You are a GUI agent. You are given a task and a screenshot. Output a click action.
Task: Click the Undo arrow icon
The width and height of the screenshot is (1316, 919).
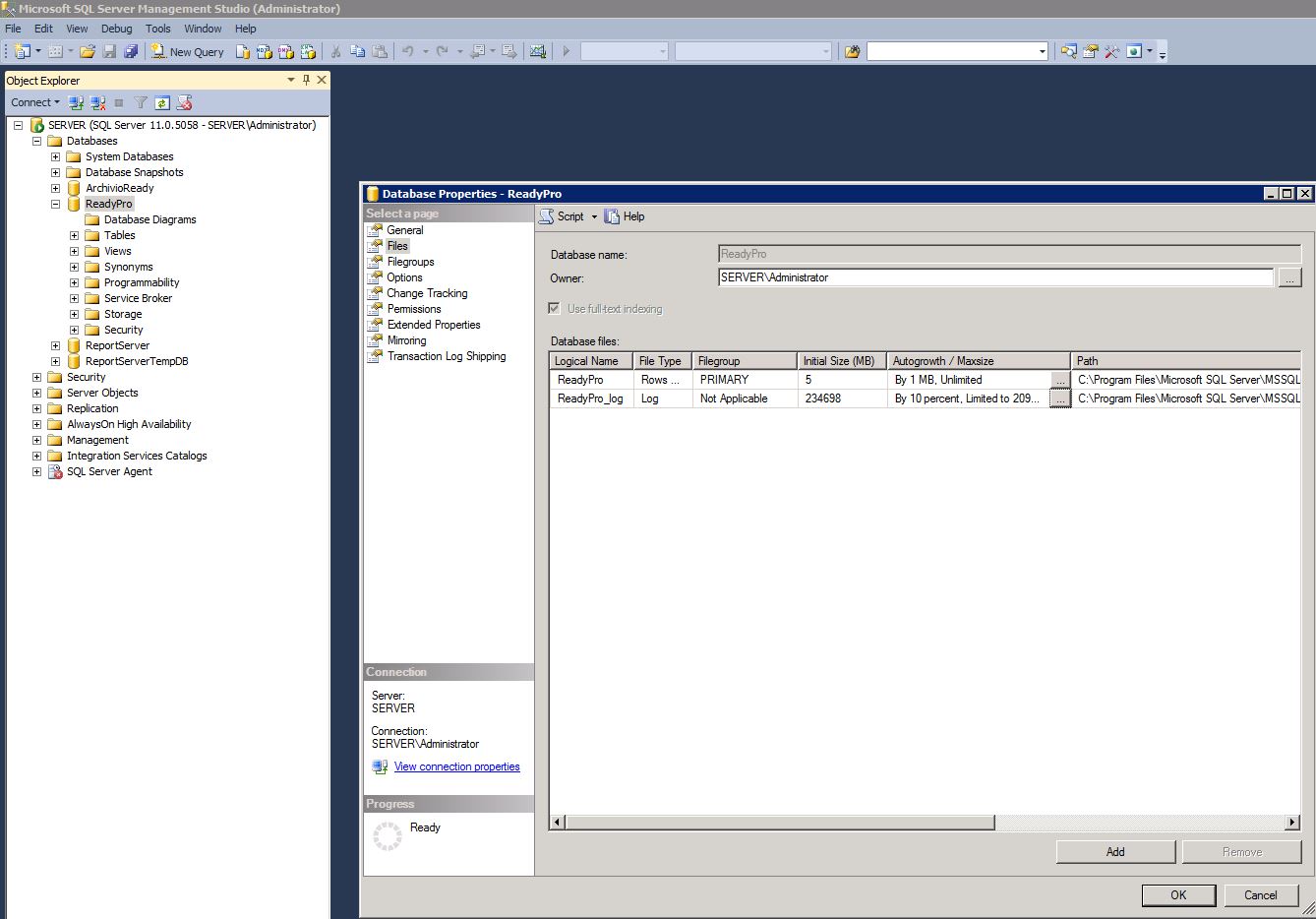coord(407,51)
